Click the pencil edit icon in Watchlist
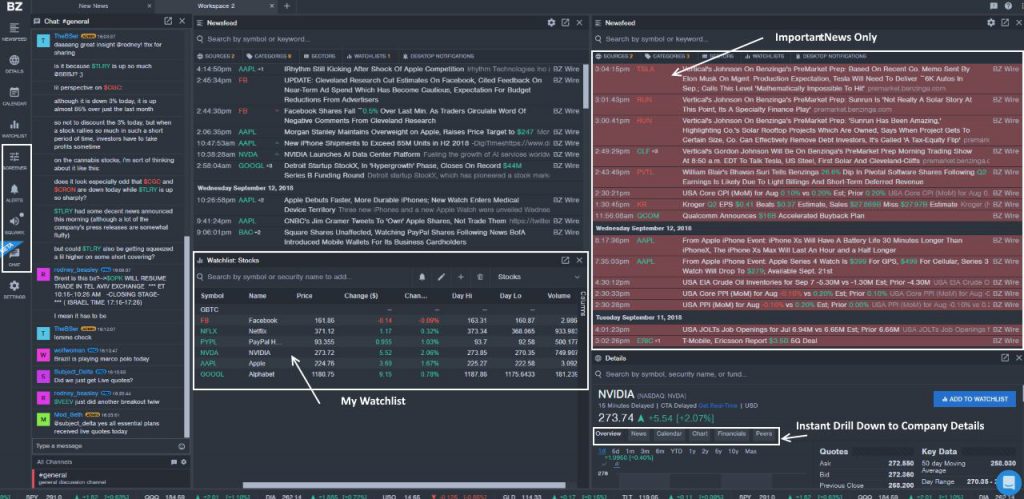The width and height of the screenshot is (1024, 499). click(x=441, y=277)
